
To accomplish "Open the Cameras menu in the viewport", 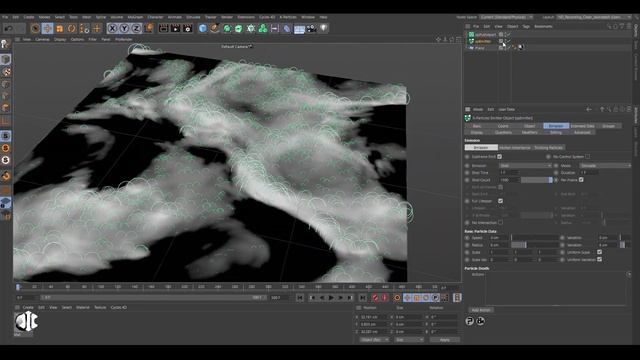I will tap(42, 40).
